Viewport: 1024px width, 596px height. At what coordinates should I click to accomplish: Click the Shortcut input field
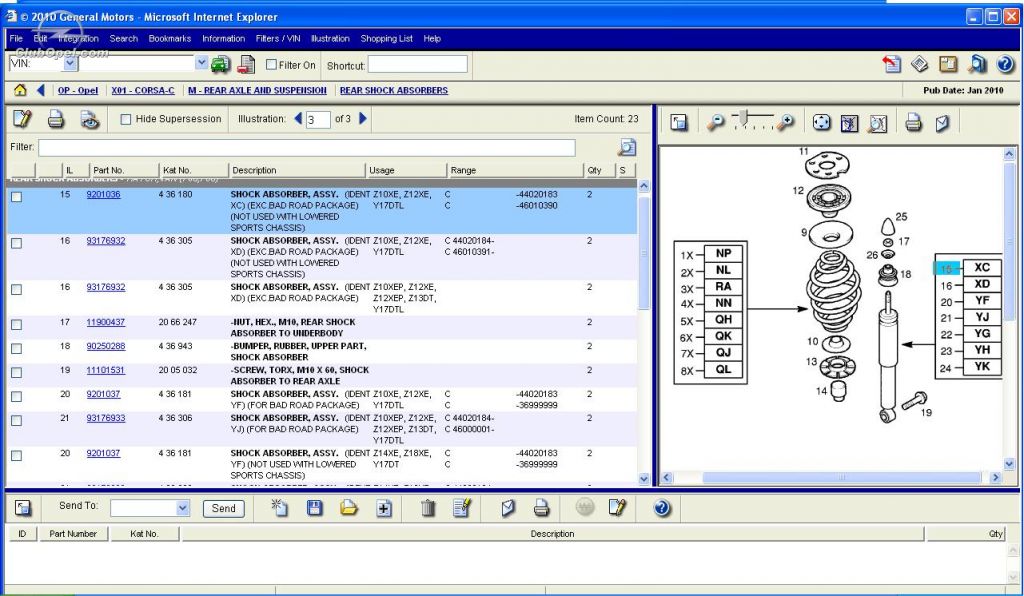[417, 64]
